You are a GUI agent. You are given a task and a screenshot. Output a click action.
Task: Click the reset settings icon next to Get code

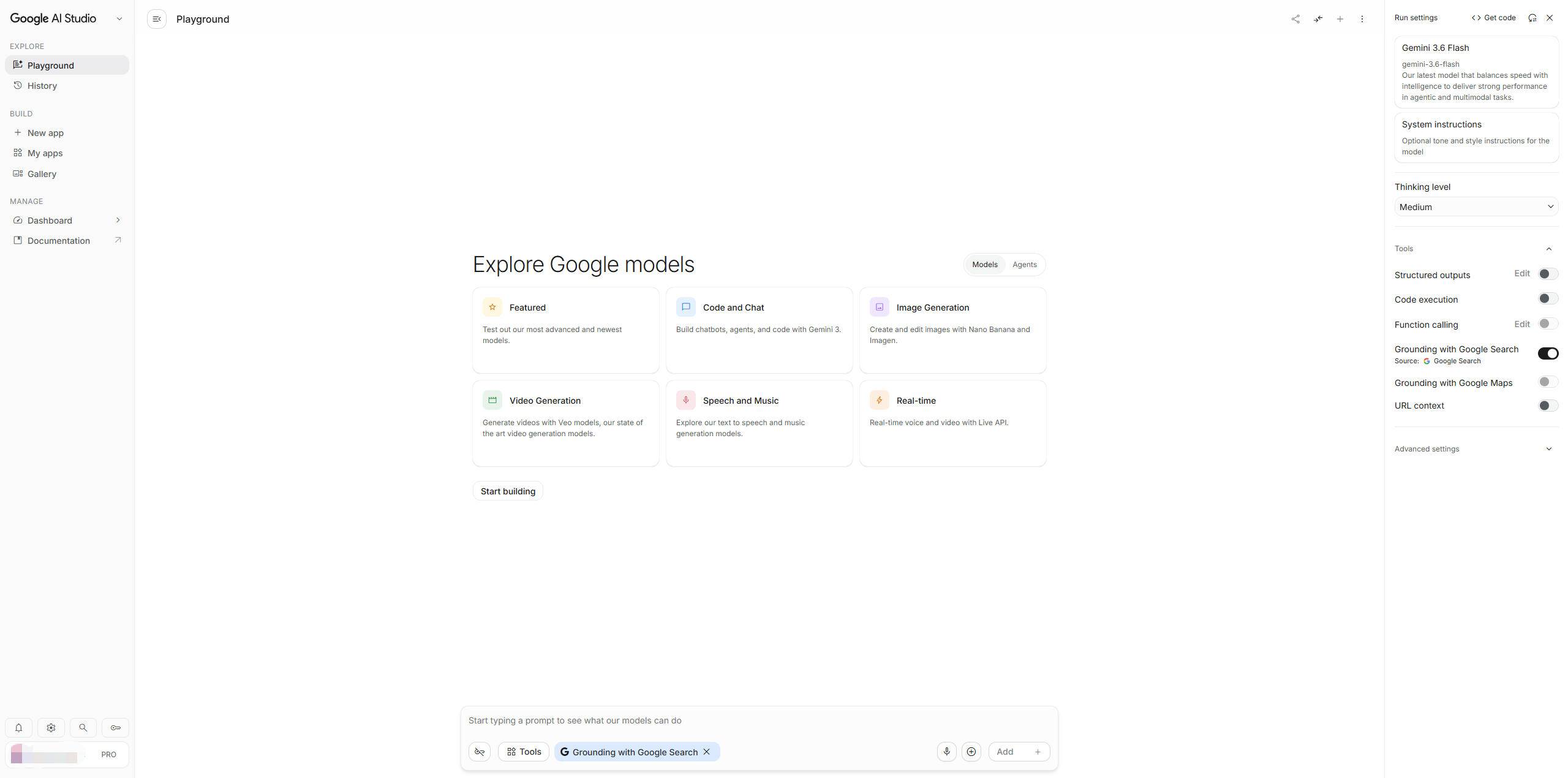pos(1532,18)
